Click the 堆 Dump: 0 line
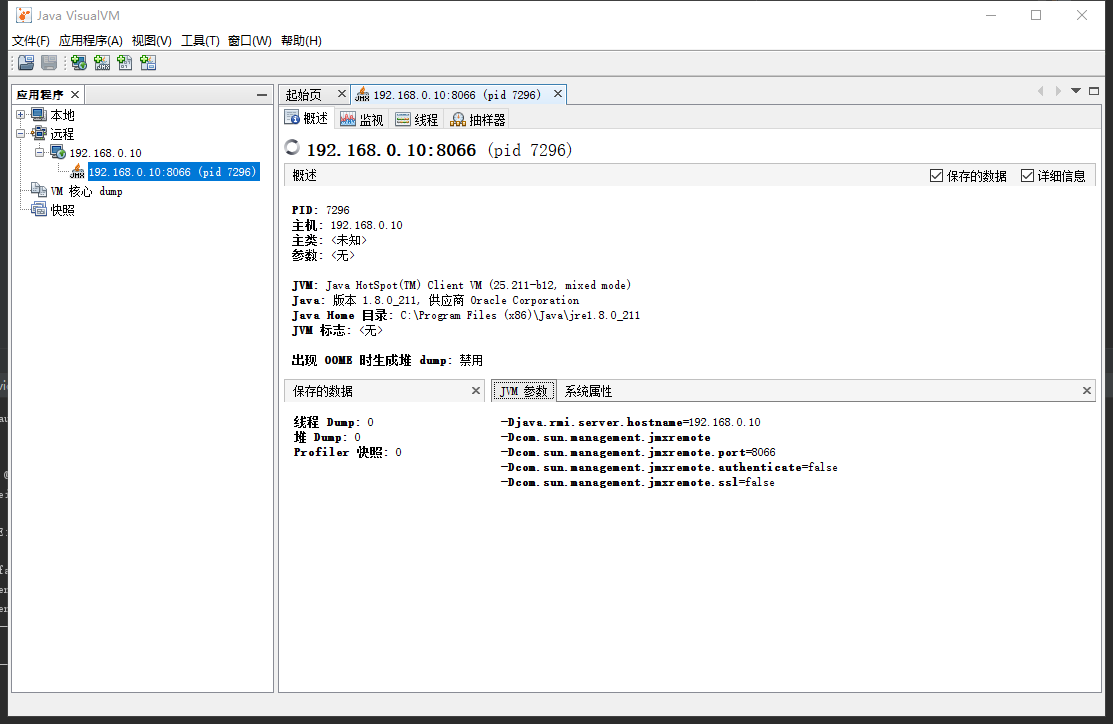This screenshot has width=1113, height=724. [327, 437]
